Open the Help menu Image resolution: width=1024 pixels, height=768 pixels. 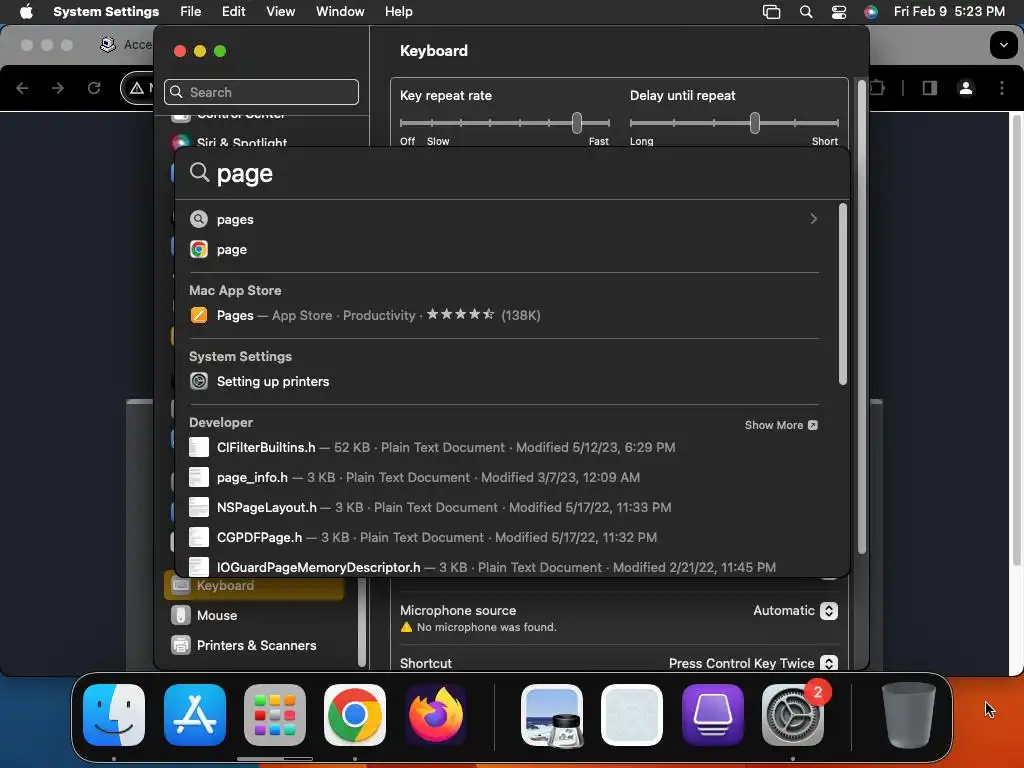(398, 11)
